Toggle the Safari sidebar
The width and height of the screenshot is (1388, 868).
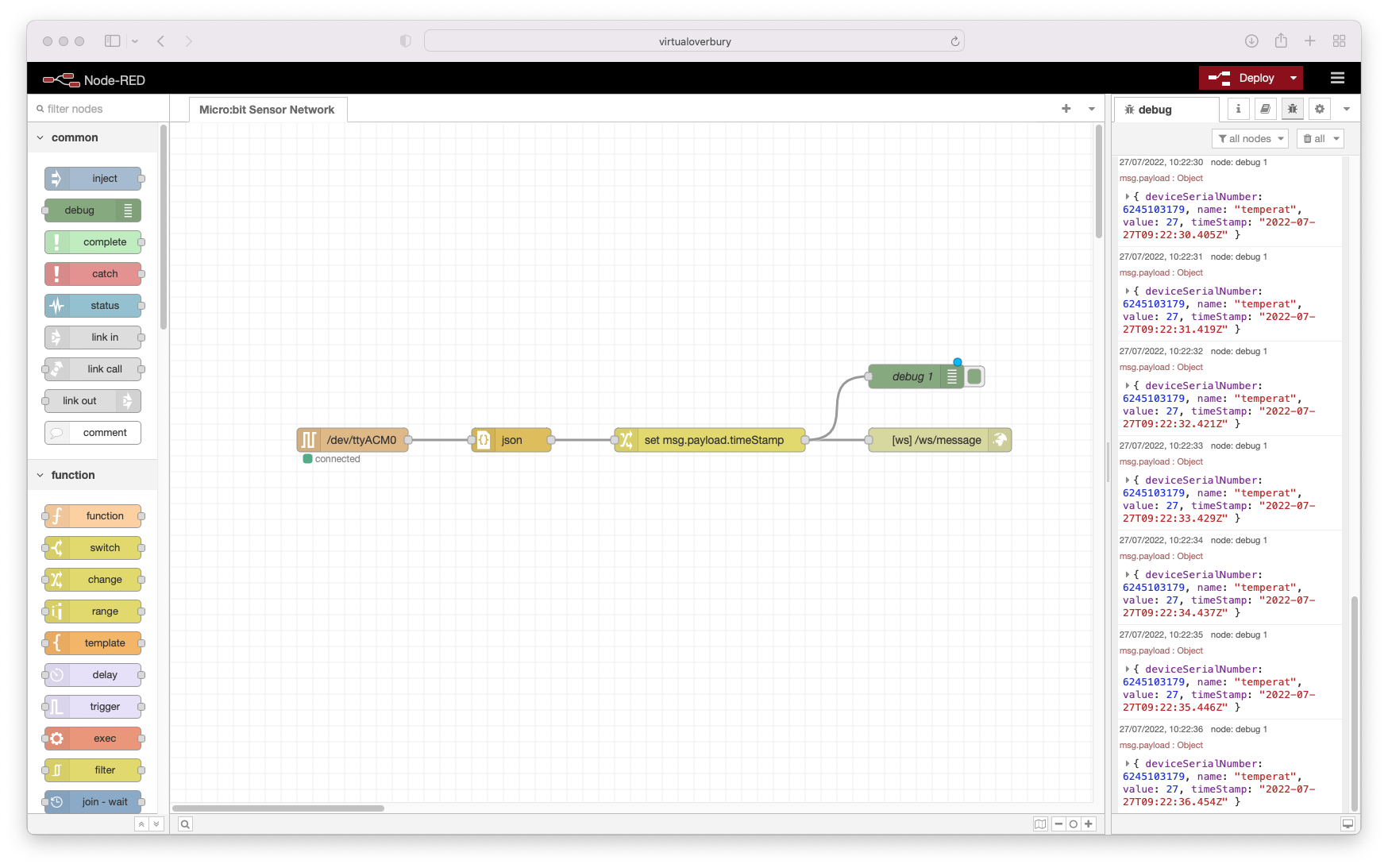pyautogui.click(x=113, y=41)
